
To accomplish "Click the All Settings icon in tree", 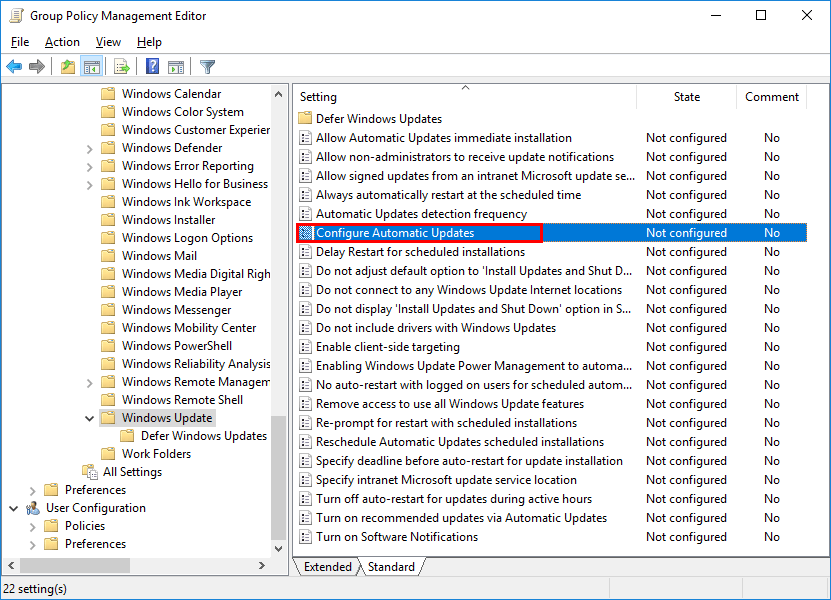I will tap(90, 472).
